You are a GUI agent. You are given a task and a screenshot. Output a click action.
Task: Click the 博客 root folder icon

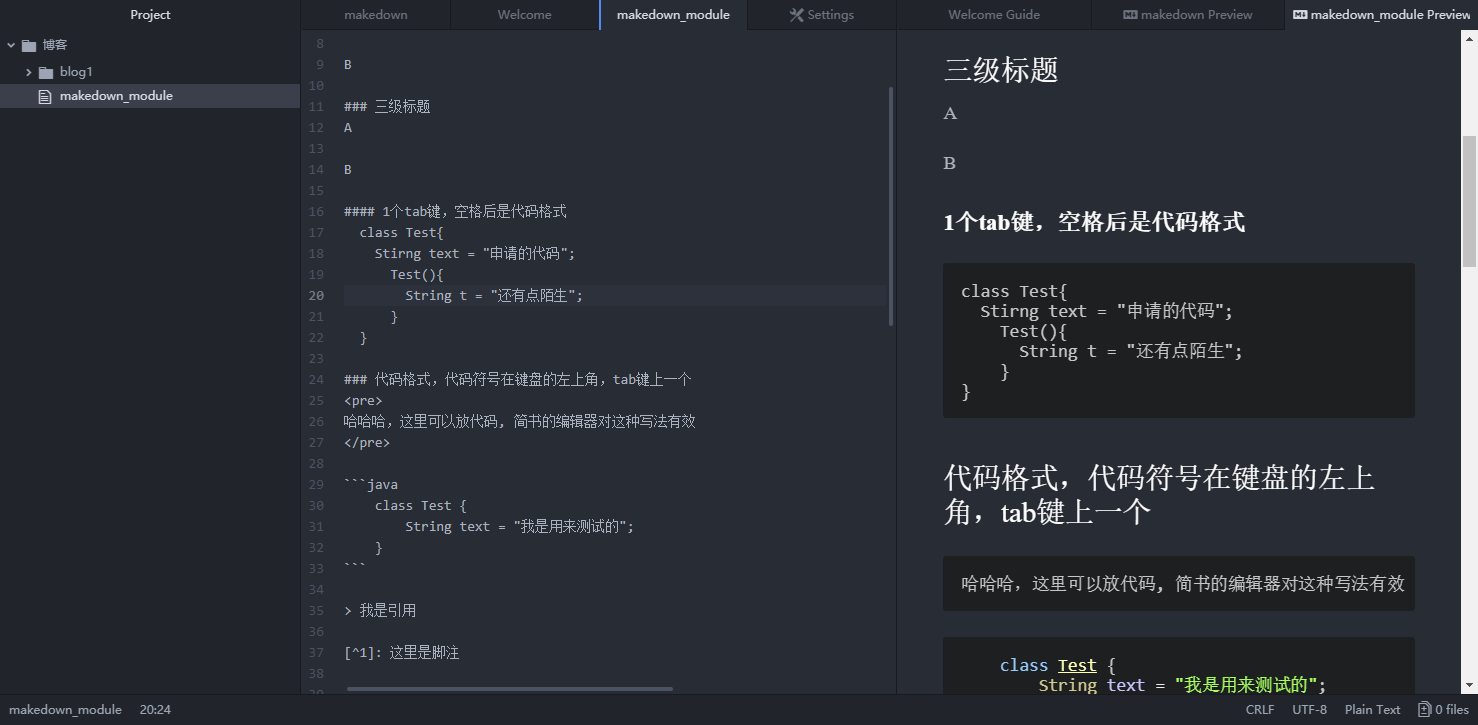point(29,45)
